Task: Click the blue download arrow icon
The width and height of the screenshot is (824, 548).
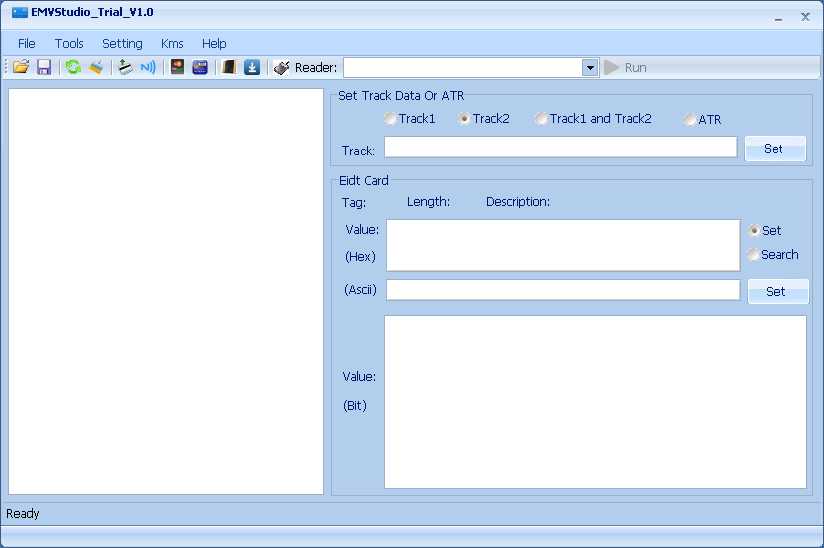Action: (x=252, y=67)
